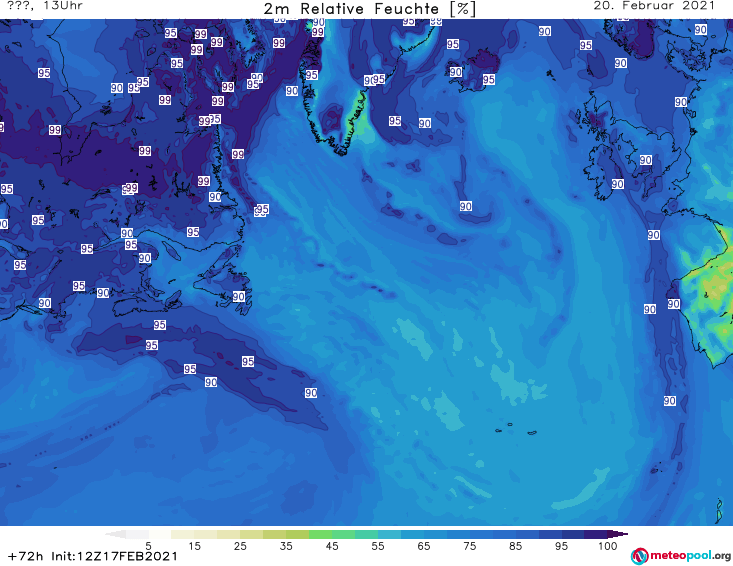Click the circular meteopool logo icon
Screen dimensions: 733x566
639,556
